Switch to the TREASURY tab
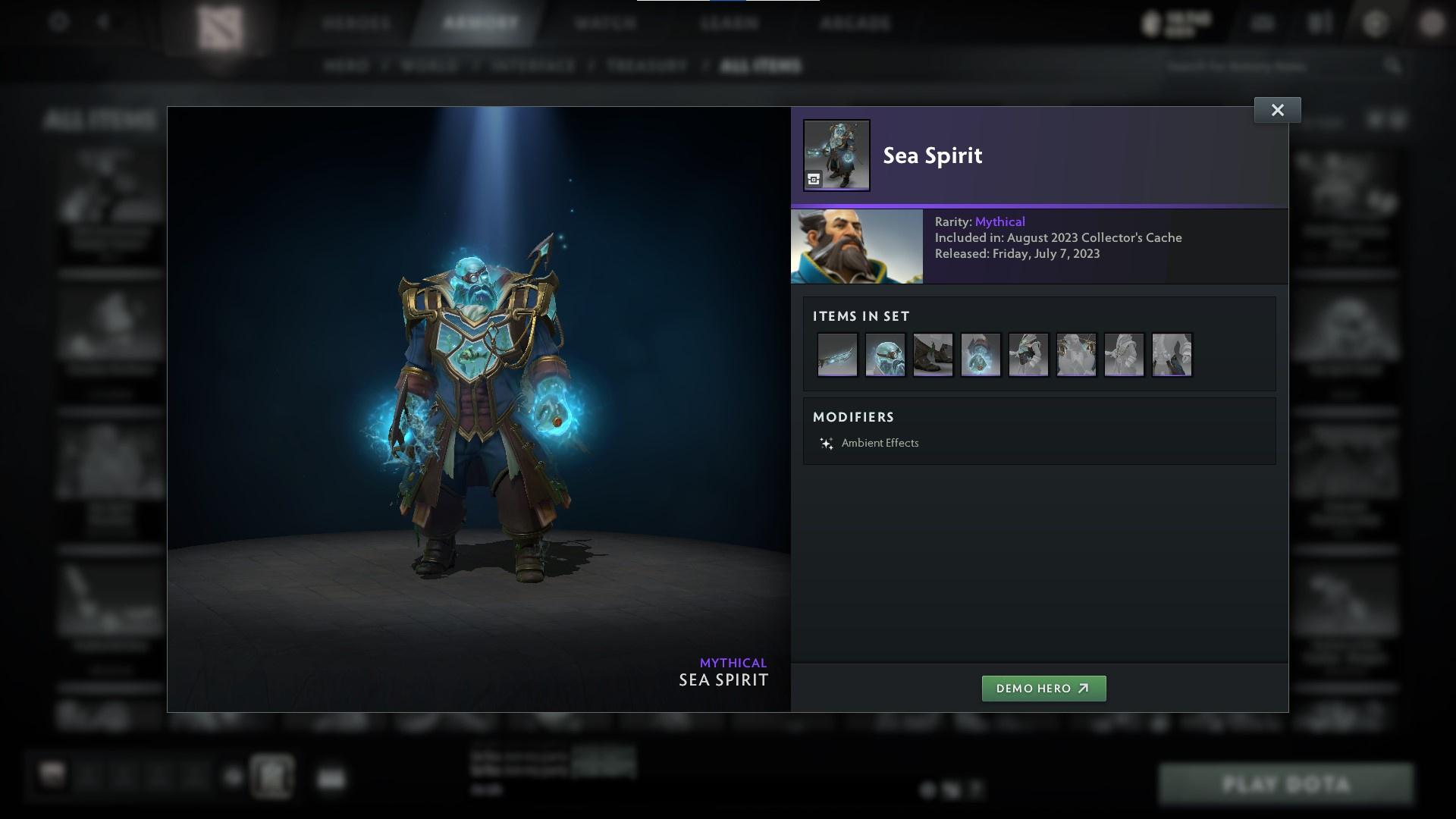Image resolution: width=1456 pixels, height=819 pixels. pyautogui.click(x=644, y=66)
